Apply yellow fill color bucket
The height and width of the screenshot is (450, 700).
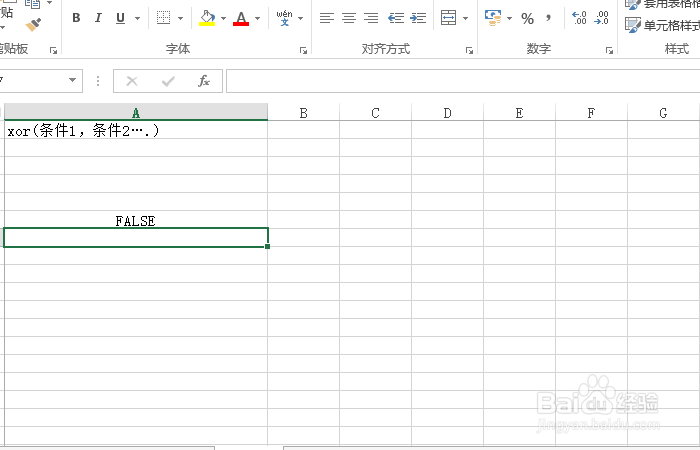[207, 18]
